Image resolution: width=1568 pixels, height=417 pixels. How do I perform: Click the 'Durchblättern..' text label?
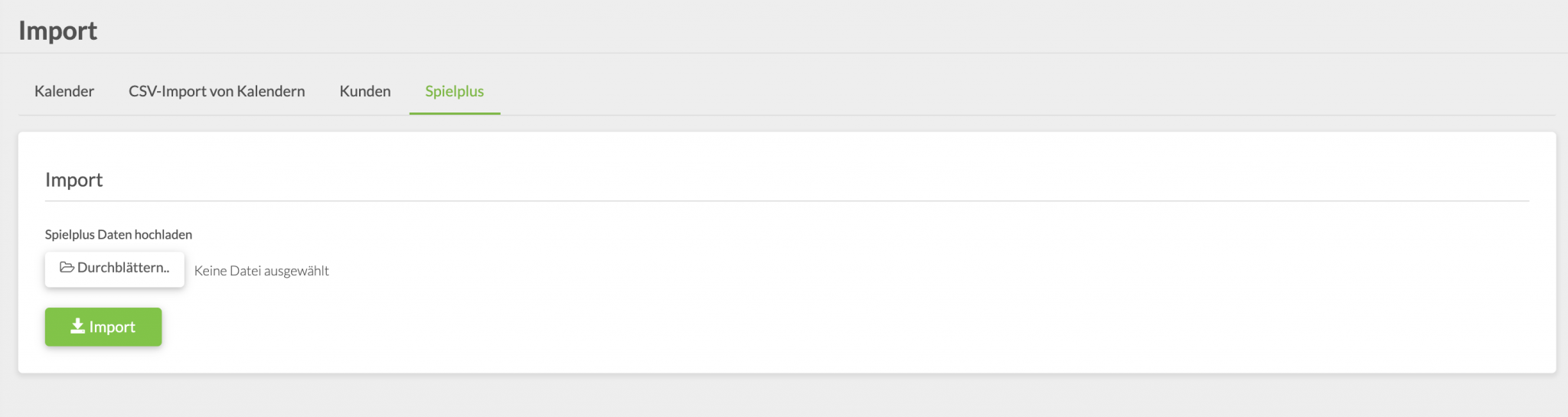coord(123,268)
